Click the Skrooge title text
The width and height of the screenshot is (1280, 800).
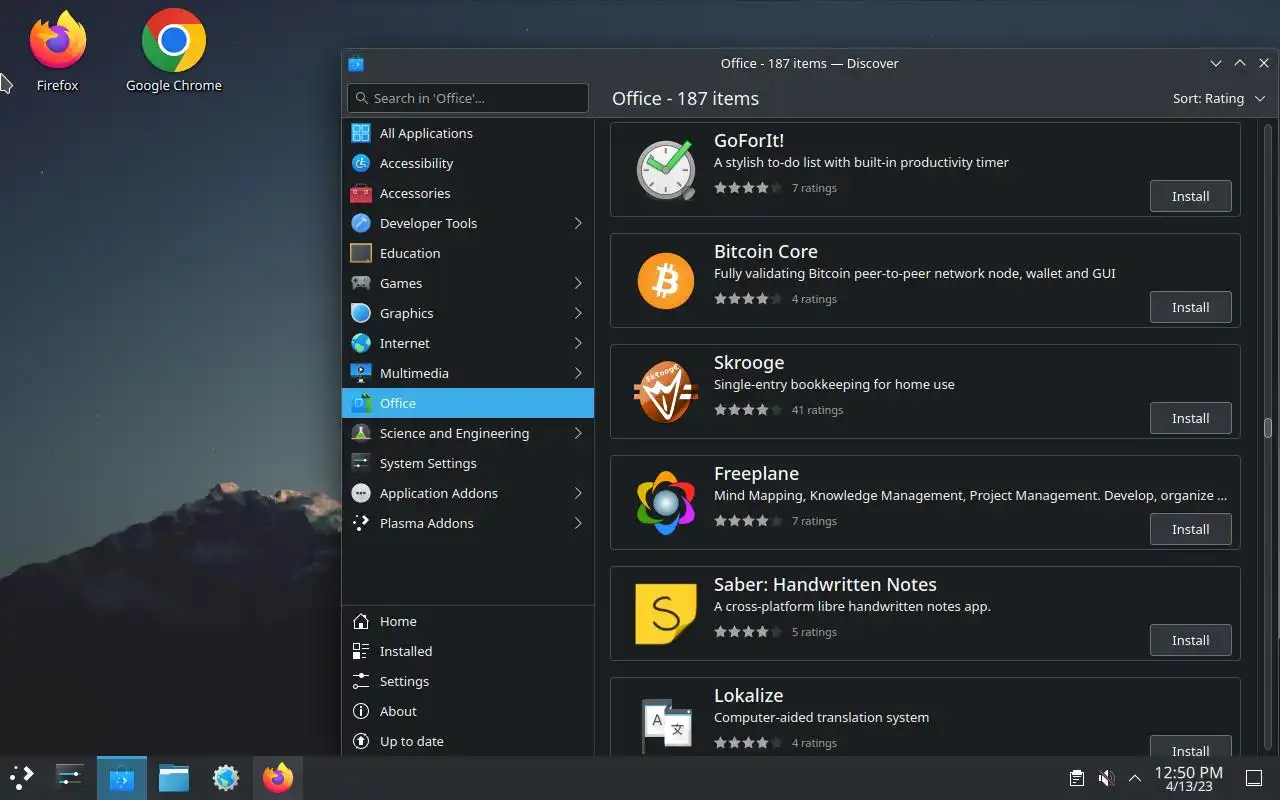pos(749,362)
